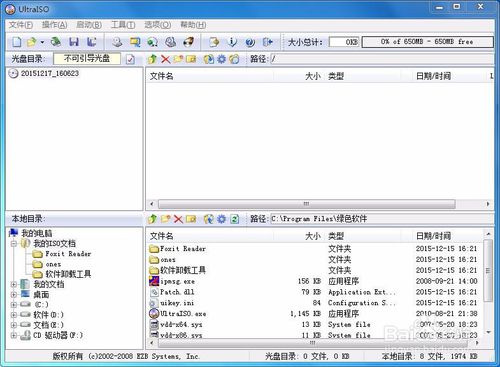Click the Save floppy disk icon
Screen dimensions: 500x367
74,42
